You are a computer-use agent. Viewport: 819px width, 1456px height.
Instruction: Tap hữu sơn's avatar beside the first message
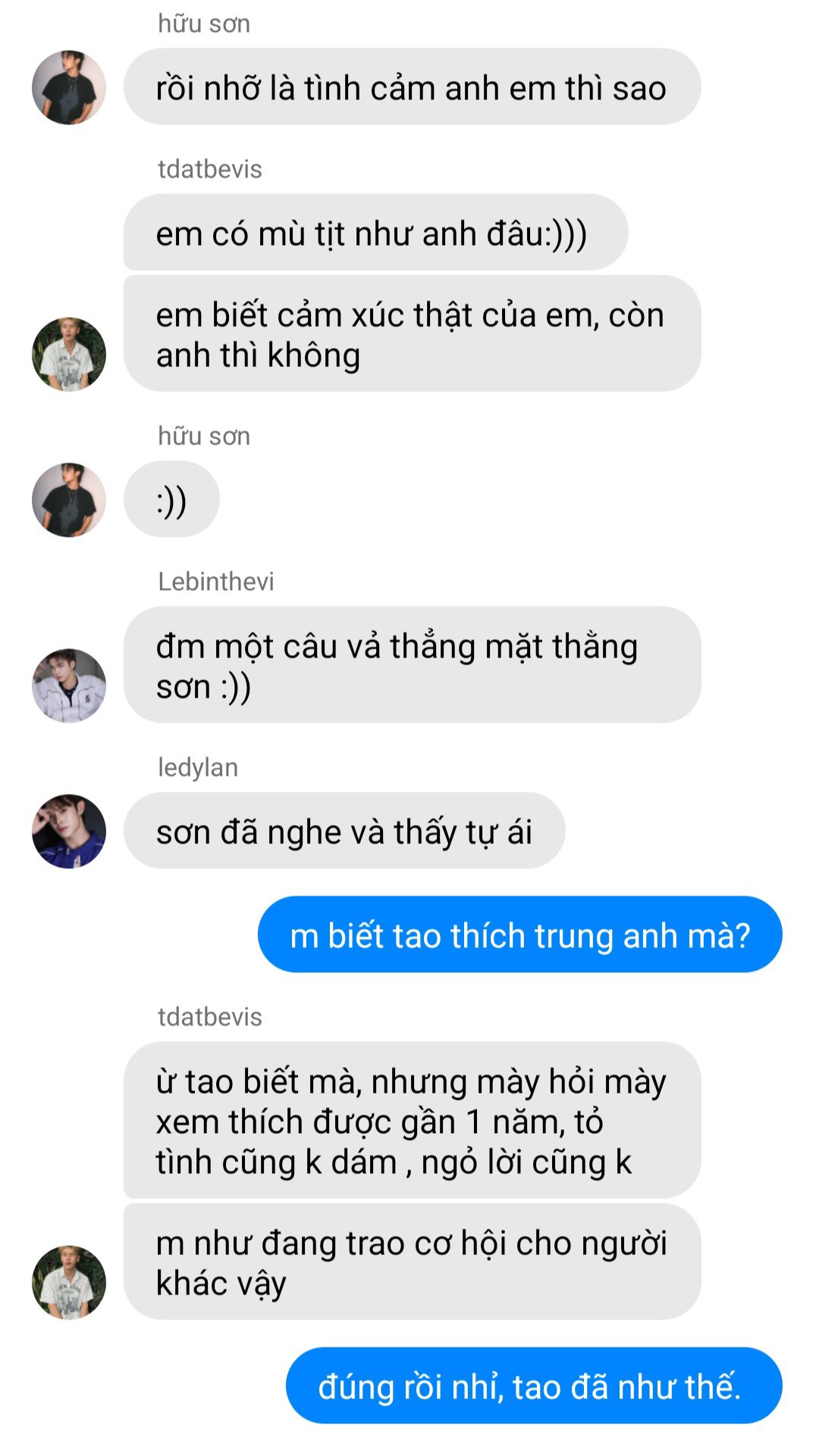tap(69, 87)
